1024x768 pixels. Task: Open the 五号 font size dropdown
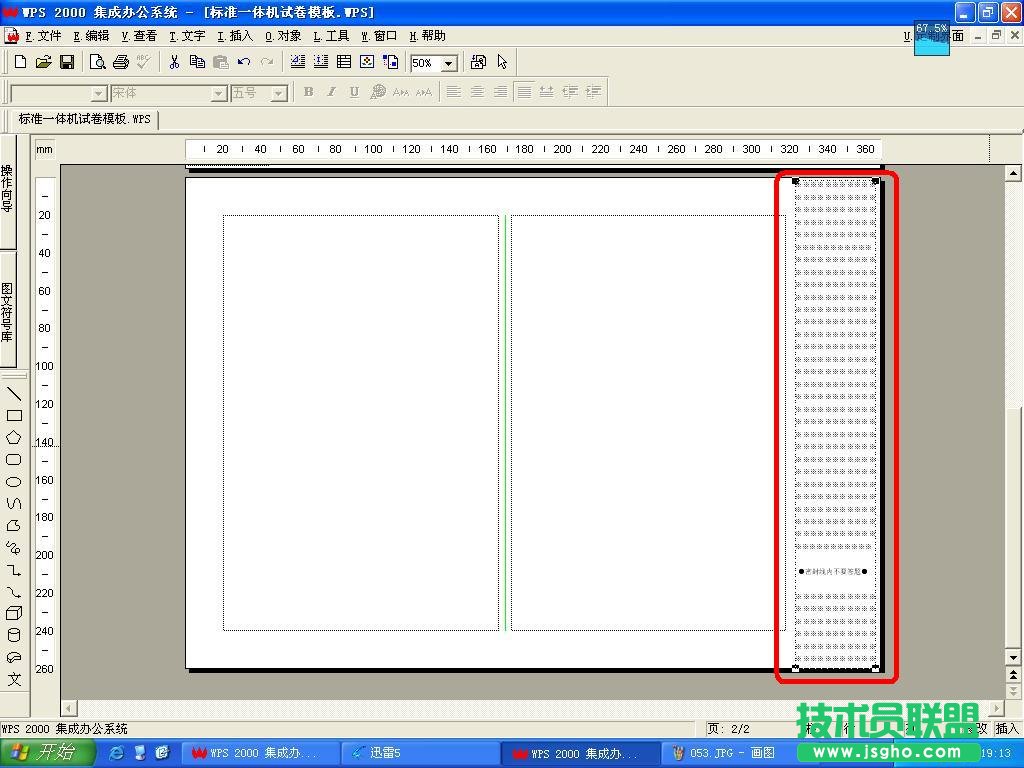pyautogui.click(x=279, y=93)
